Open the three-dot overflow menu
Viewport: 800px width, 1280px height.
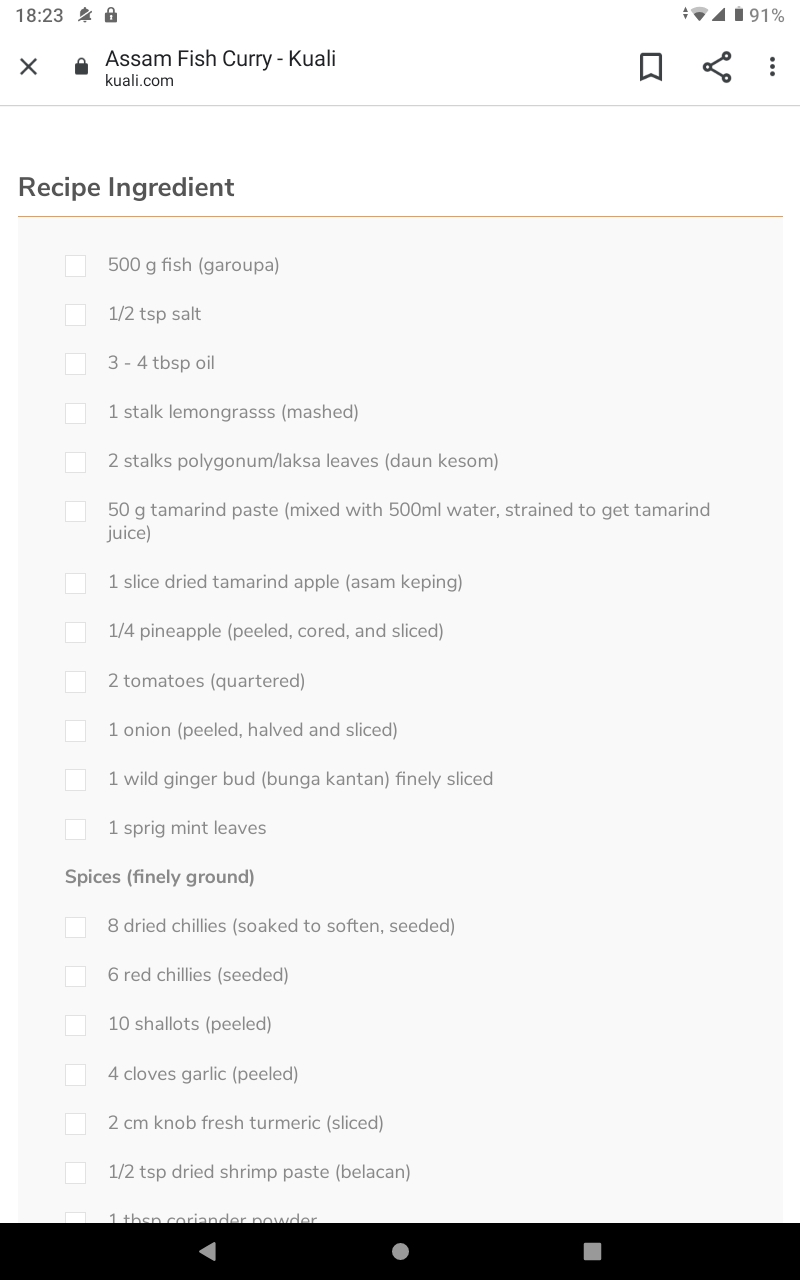coord(772,67)
